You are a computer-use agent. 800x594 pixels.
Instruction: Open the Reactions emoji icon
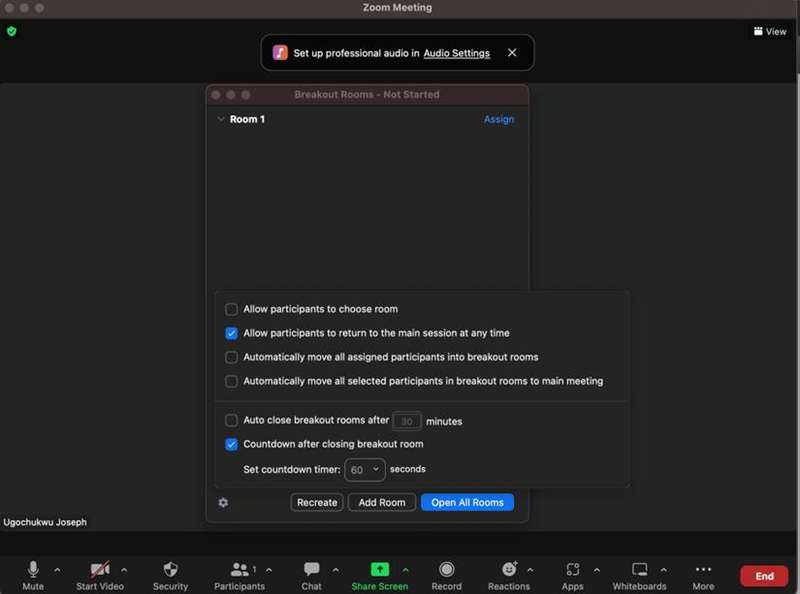(x=509, y=569)
